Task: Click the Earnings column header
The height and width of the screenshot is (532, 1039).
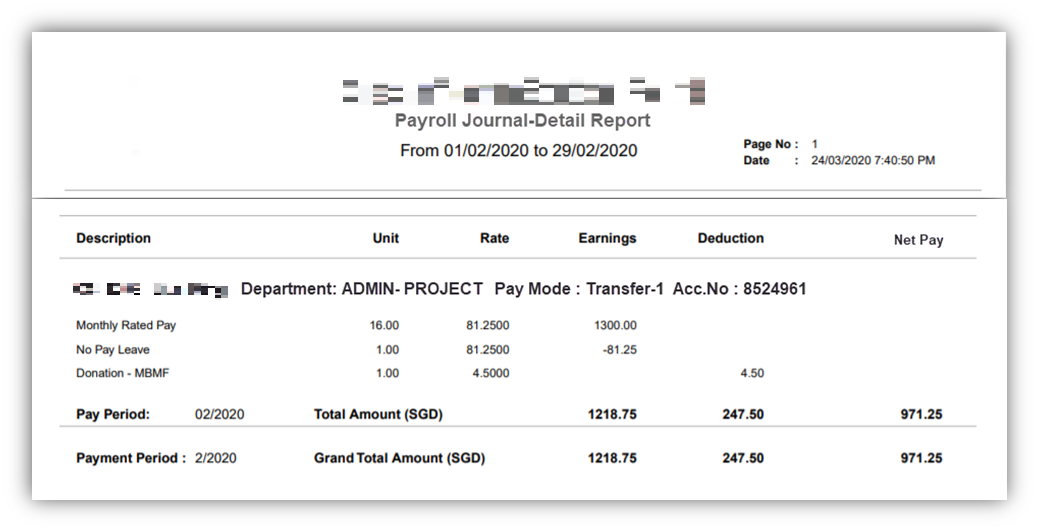Action: coord(607,239)
